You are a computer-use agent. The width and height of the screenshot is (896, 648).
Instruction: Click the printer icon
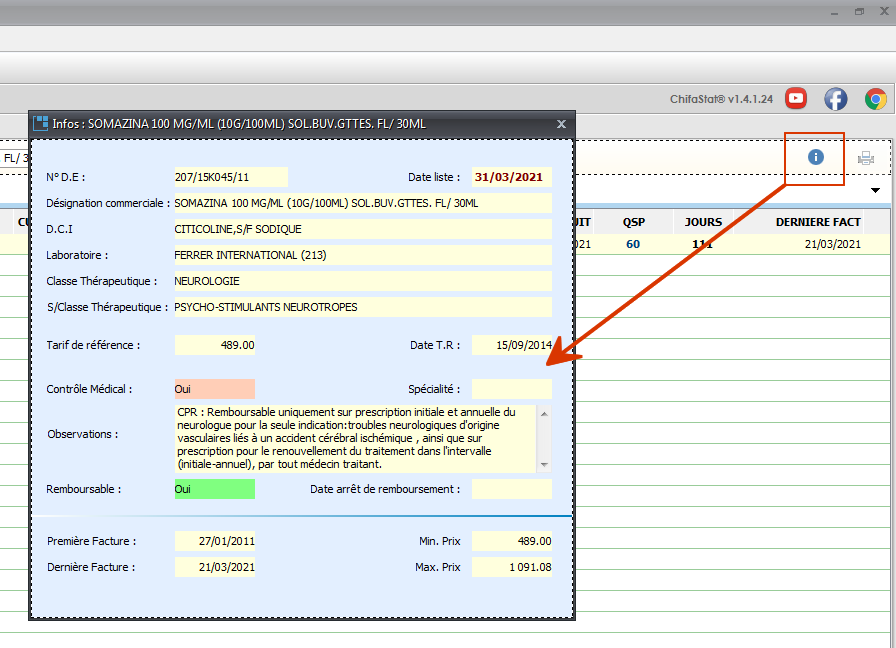point(866,158)
